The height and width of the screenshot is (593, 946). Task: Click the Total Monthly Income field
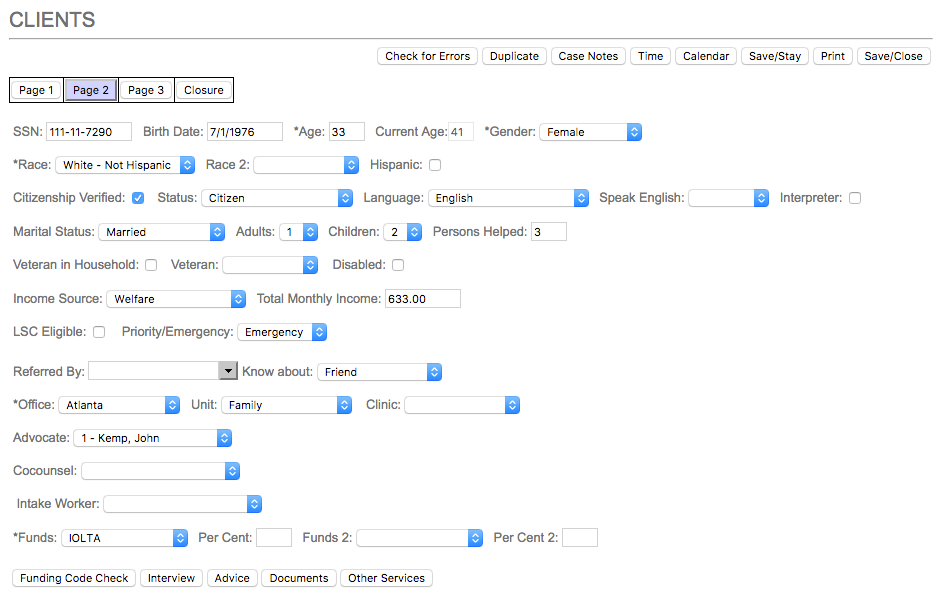point(422,298)
